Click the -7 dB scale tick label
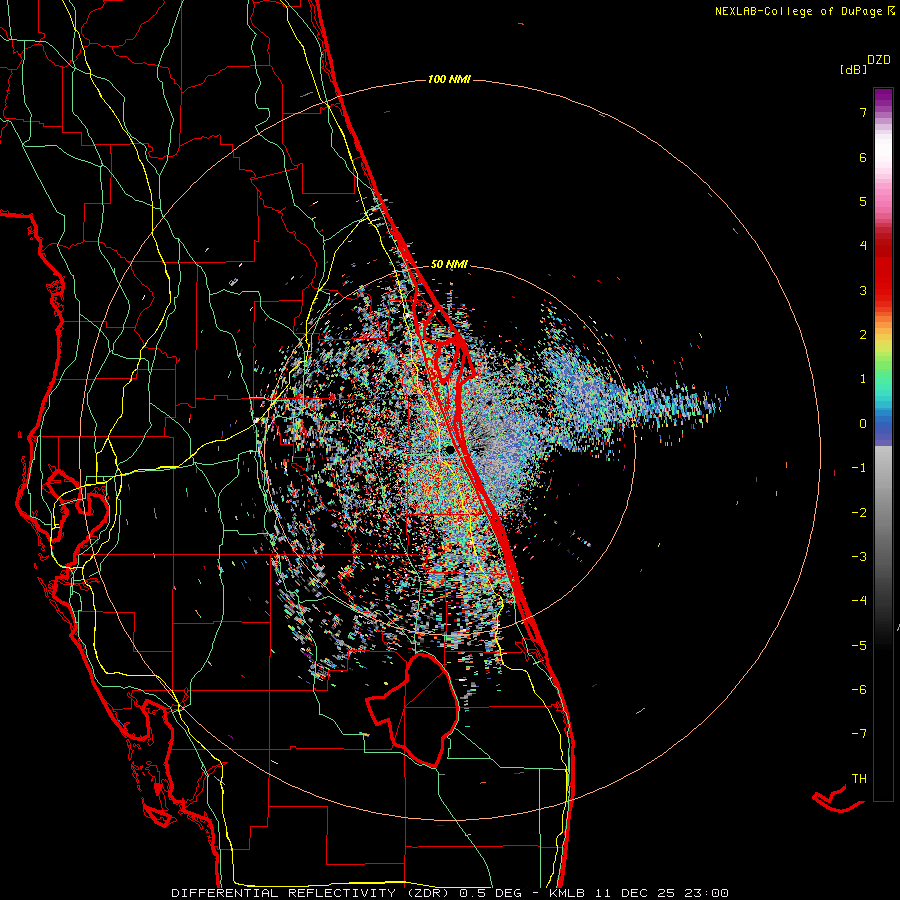Screen dimensions: 900x900 [859, 734]
